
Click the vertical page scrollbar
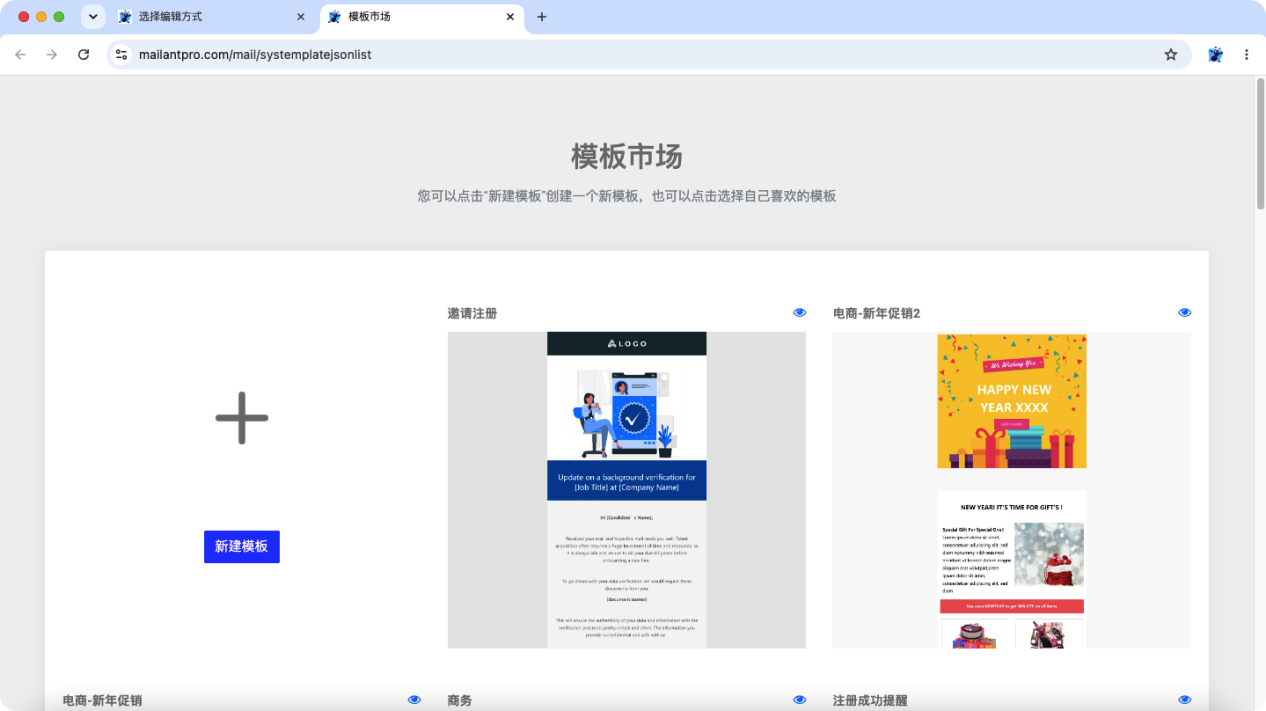tap(1260, 143)
